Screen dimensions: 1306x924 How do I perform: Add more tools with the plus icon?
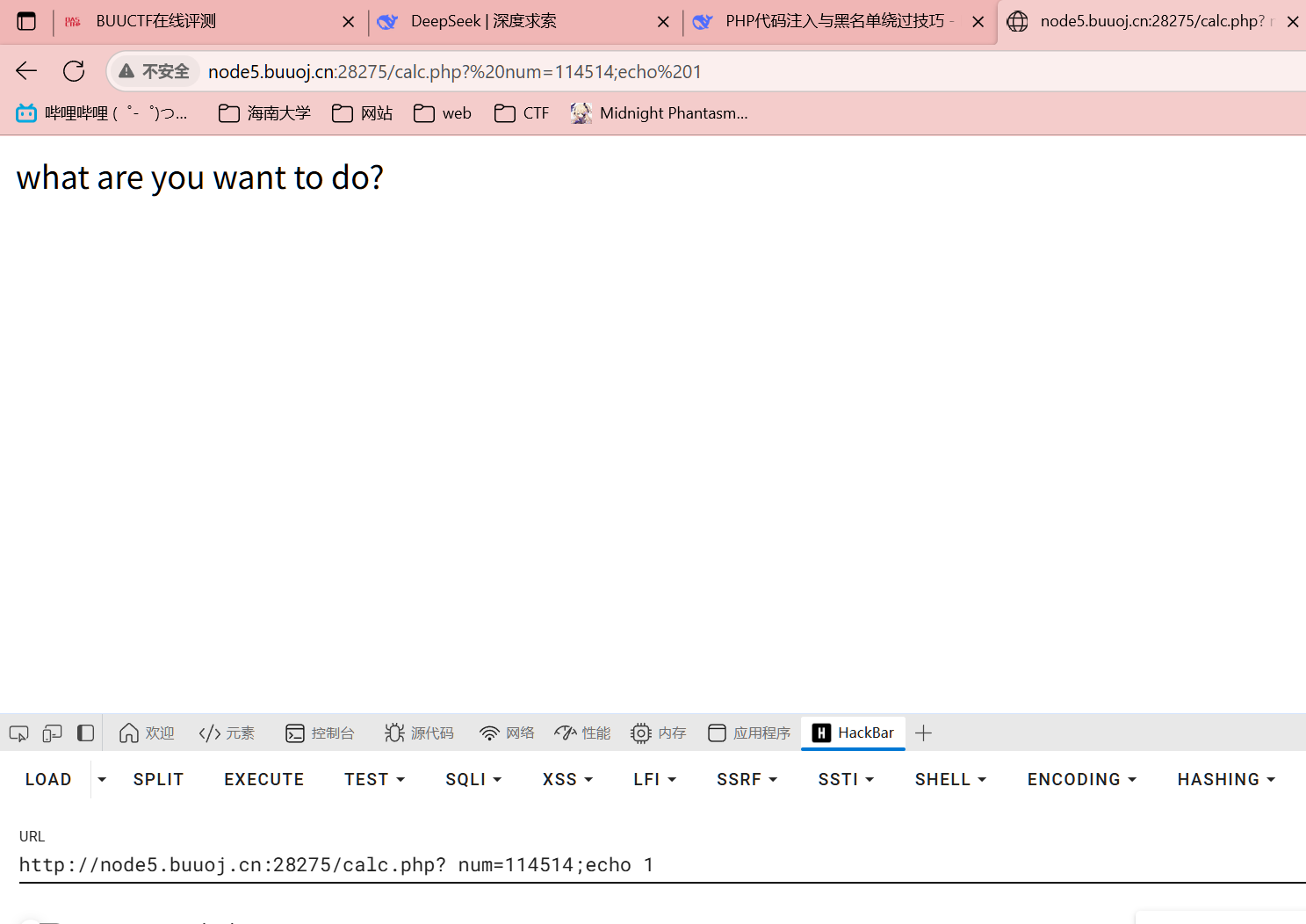(x=923, y=733)
